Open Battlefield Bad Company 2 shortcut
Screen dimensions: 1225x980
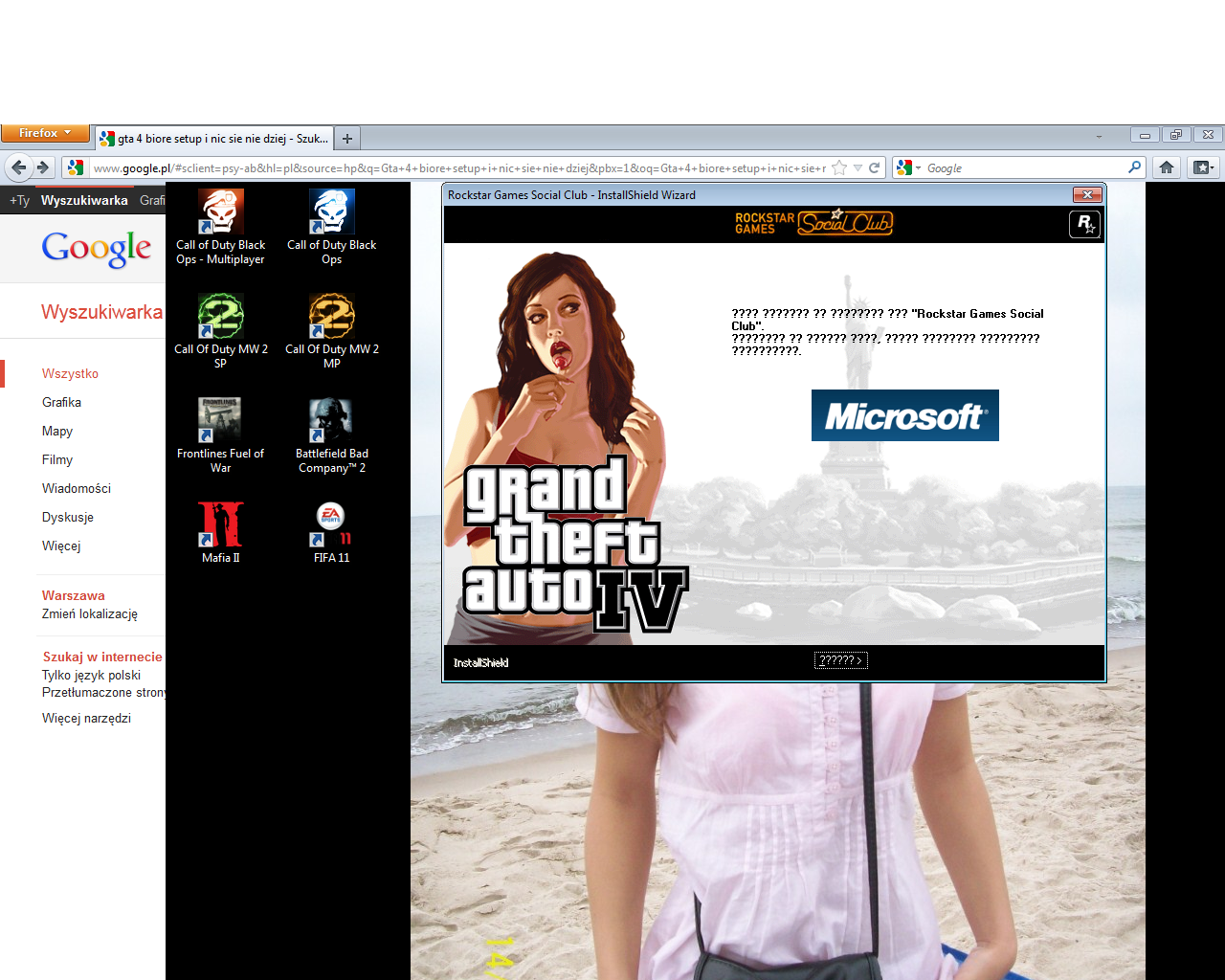(332, 435)
